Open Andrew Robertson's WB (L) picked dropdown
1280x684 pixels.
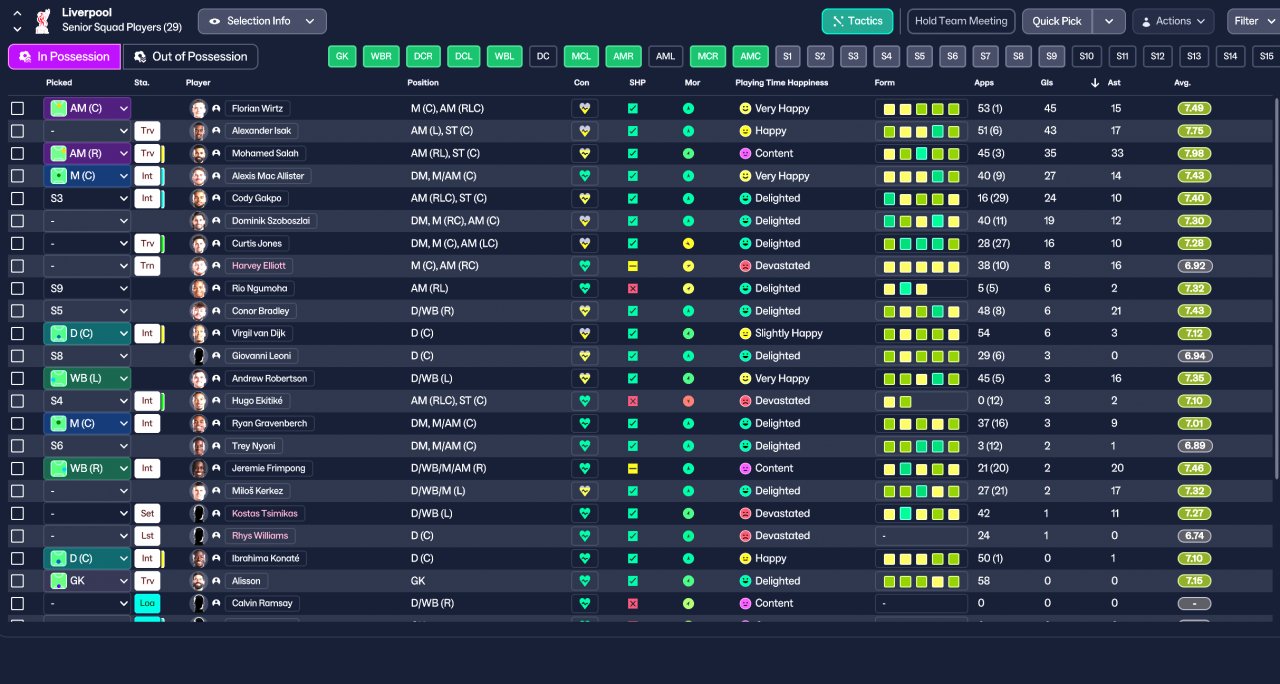[87, 378]
